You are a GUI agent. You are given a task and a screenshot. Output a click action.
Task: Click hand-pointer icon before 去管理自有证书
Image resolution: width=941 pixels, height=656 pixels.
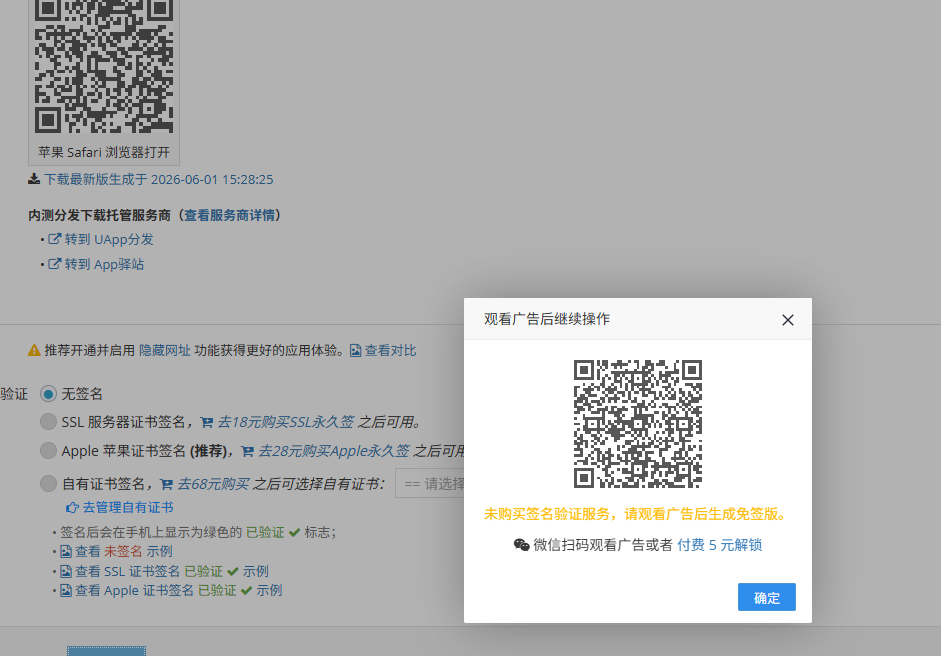tap(72, 507)
